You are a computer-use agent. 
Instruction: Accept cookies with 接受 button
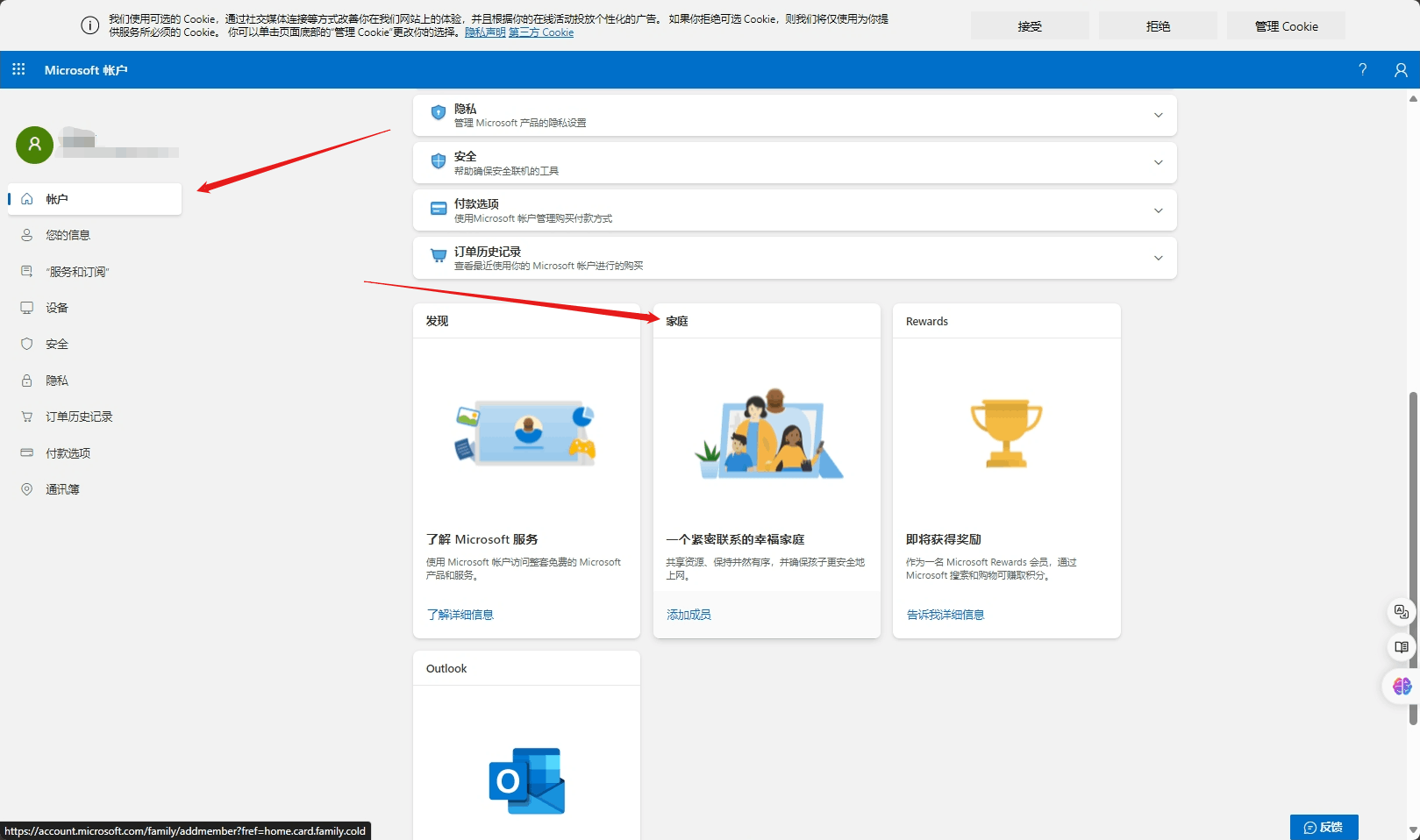pyautogui.click(x=1030, y=26)
